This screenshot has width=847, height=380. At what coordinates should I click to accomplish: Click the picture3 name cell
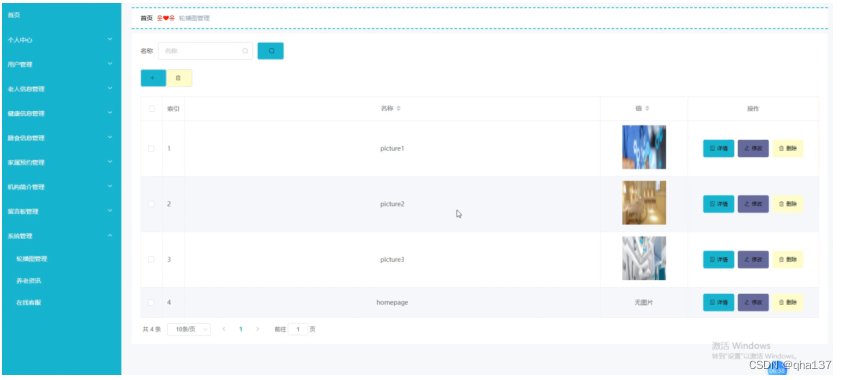point(392,259)
